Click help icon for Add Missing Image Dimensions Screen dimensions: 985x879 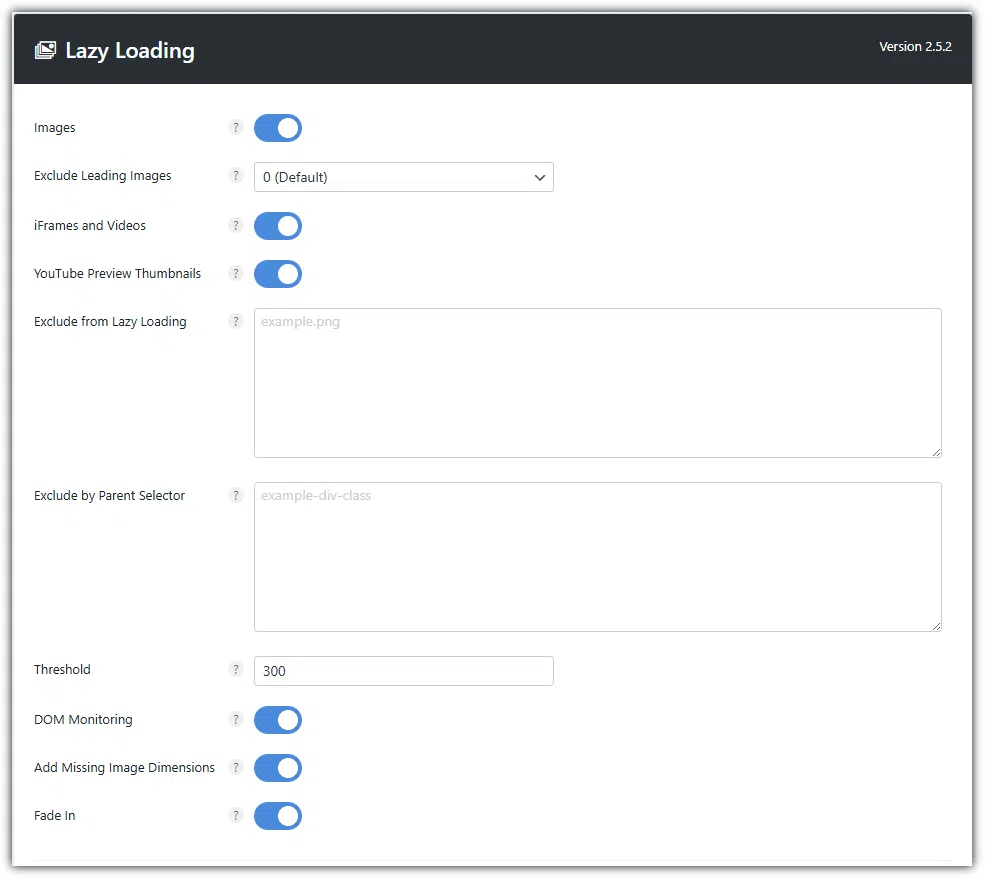click(x=236, y=768)
